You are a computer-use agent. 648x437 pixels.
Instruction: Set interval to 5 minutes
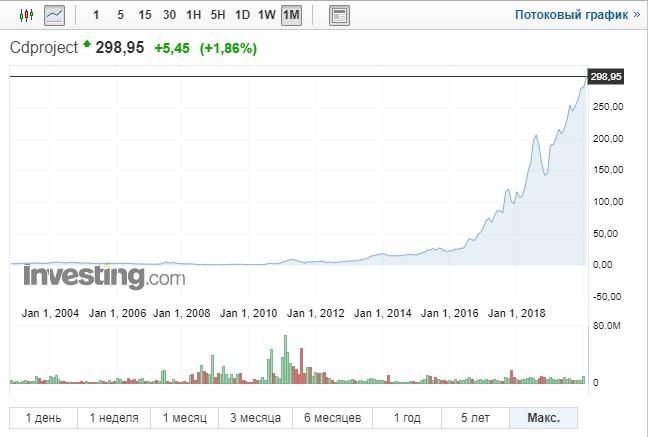[x=120, y=15]
